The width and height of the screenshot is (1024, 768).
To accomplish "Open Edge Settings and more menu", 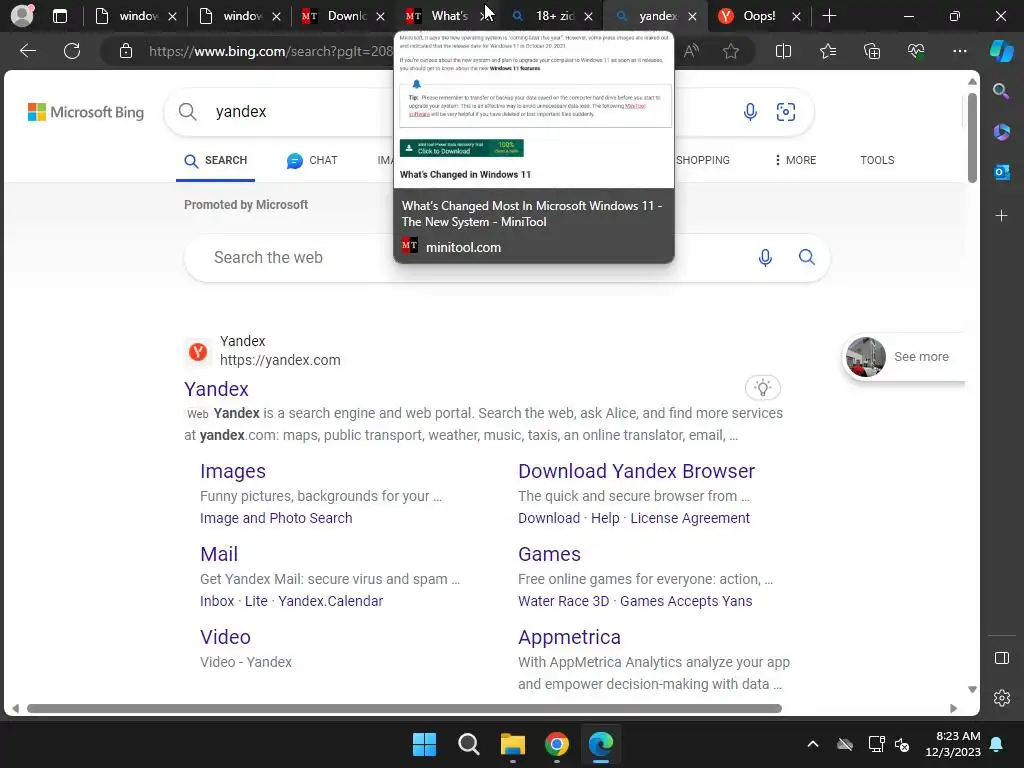I will coord(959,51).
